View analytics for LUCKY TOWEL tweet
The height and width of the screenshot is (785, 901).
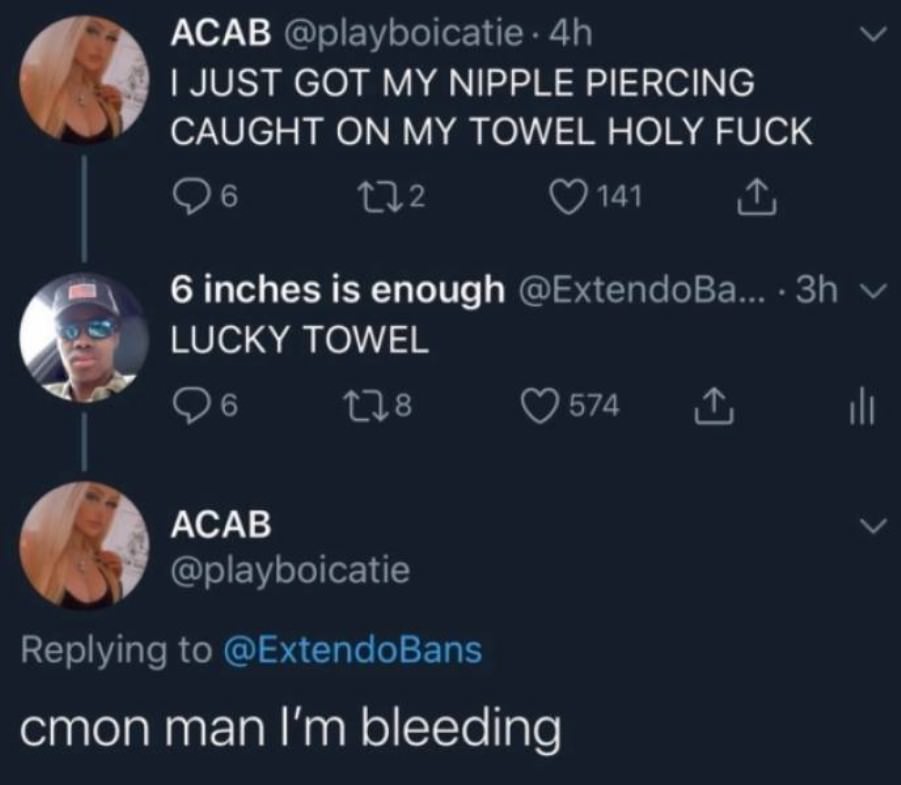point(862,406)
